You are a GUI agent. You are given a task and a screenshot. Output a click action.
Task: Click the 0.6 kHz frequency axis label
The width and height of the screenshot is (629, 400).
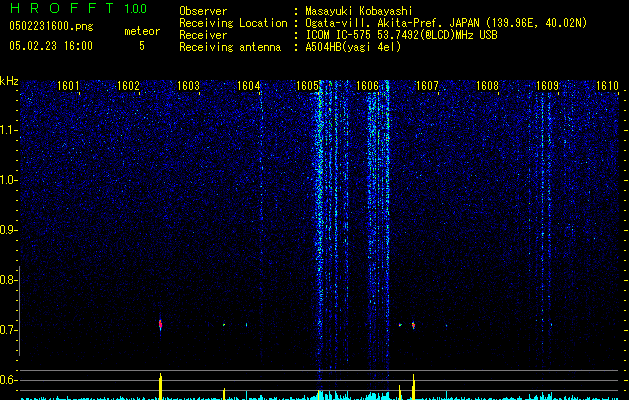[x=9, y=380]
